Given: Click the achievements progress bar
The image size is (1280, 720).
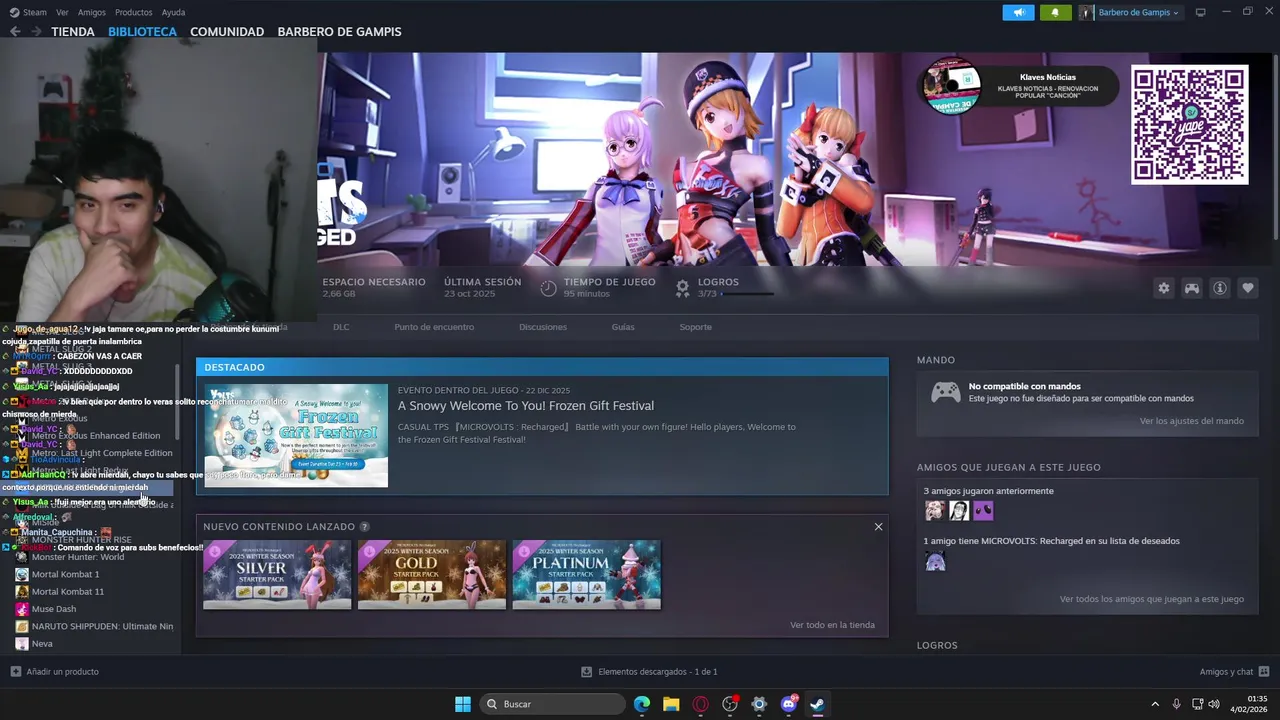Looking at the screenshot, I should click(747, 294).
